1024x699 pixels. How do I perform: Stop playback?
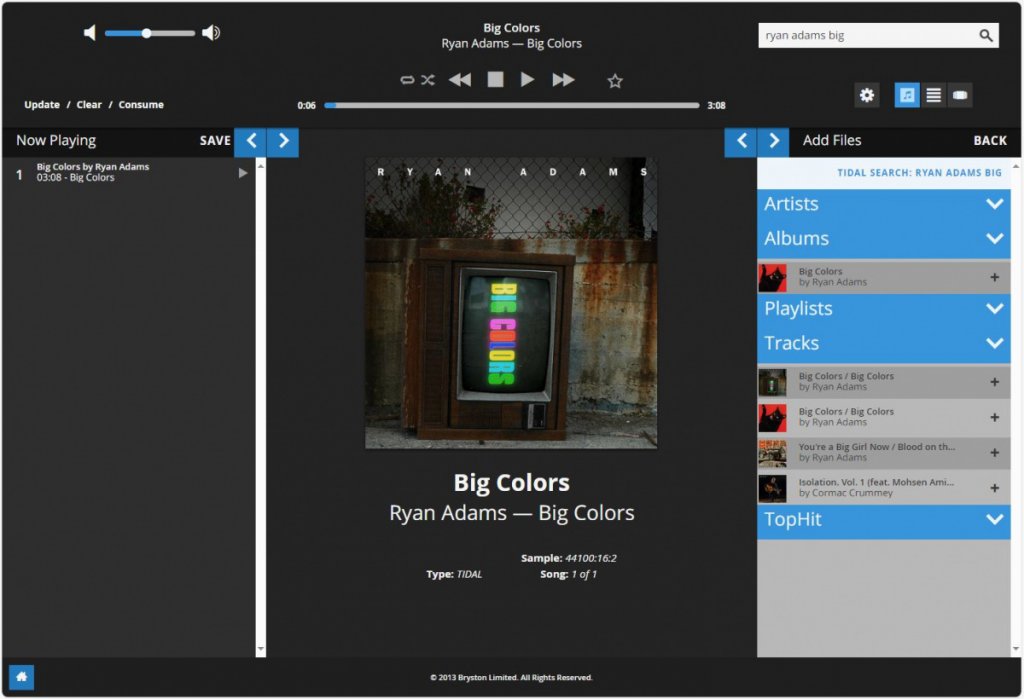(x=496, y=80)
